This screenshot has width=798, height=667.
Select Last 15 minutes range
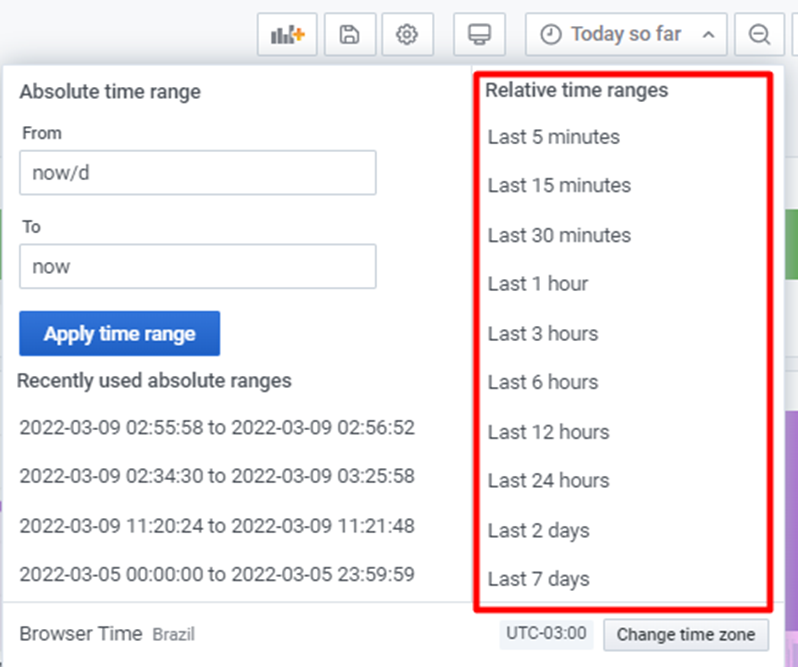(559, 186)
